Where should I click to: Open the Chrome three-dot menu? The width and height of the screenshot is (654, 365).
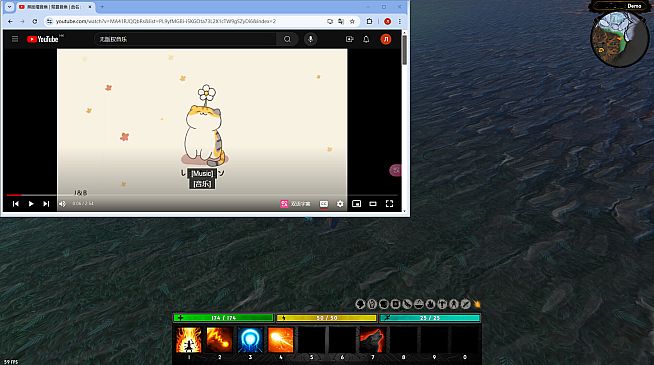coord(400,21)
